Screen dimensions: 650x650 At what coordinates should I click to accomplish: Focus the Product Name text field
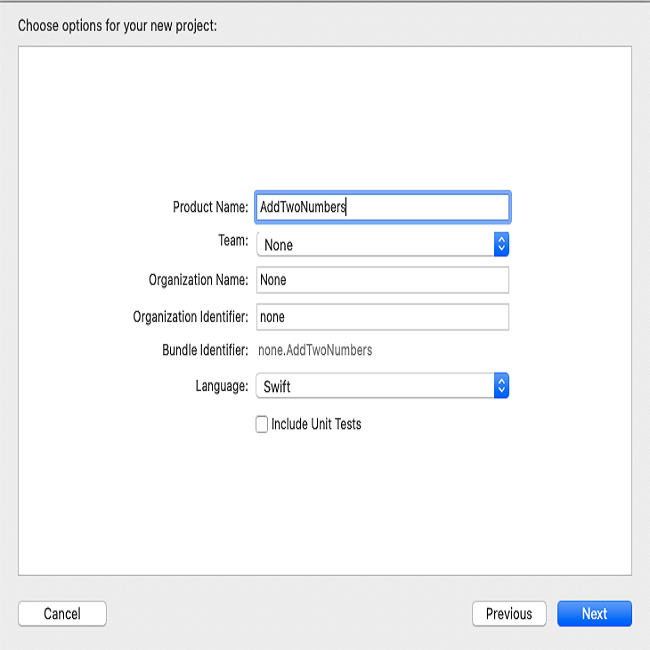pos(382,207)
